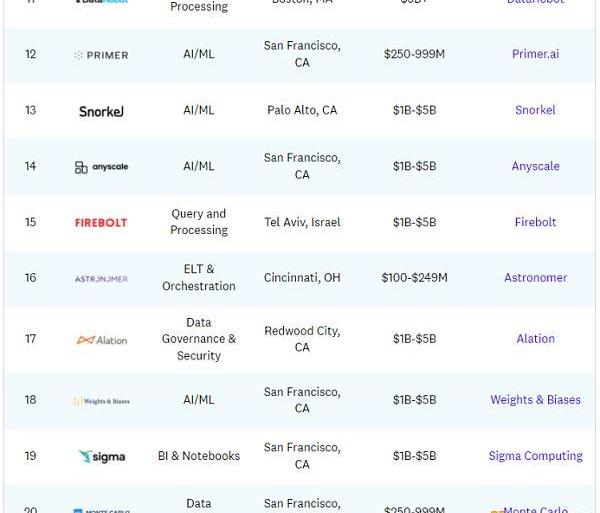Select the Tel Aviv, Israel cell
Image resolution: width=600 pixels, height=513 pixels.
302,222
